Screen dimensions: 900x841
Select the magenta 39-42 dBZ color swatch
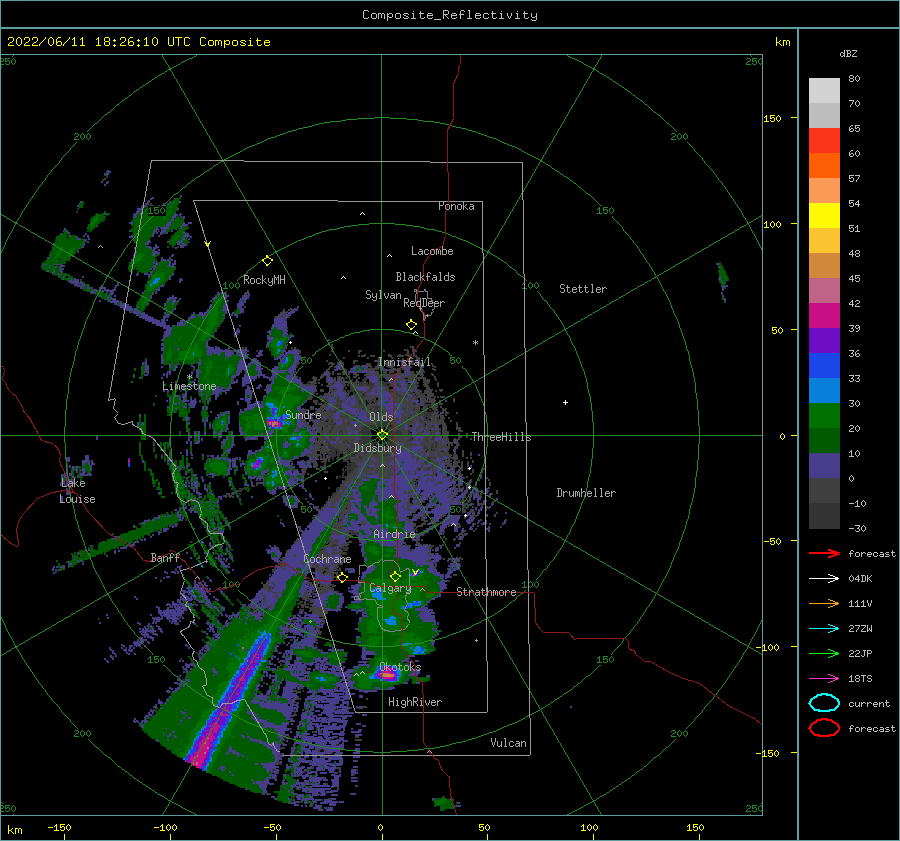click(824, 316)
